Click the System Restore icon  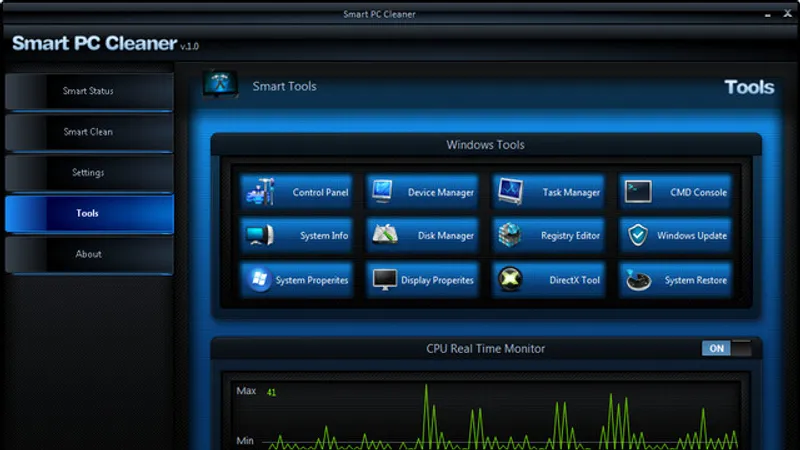pos(638,280)
